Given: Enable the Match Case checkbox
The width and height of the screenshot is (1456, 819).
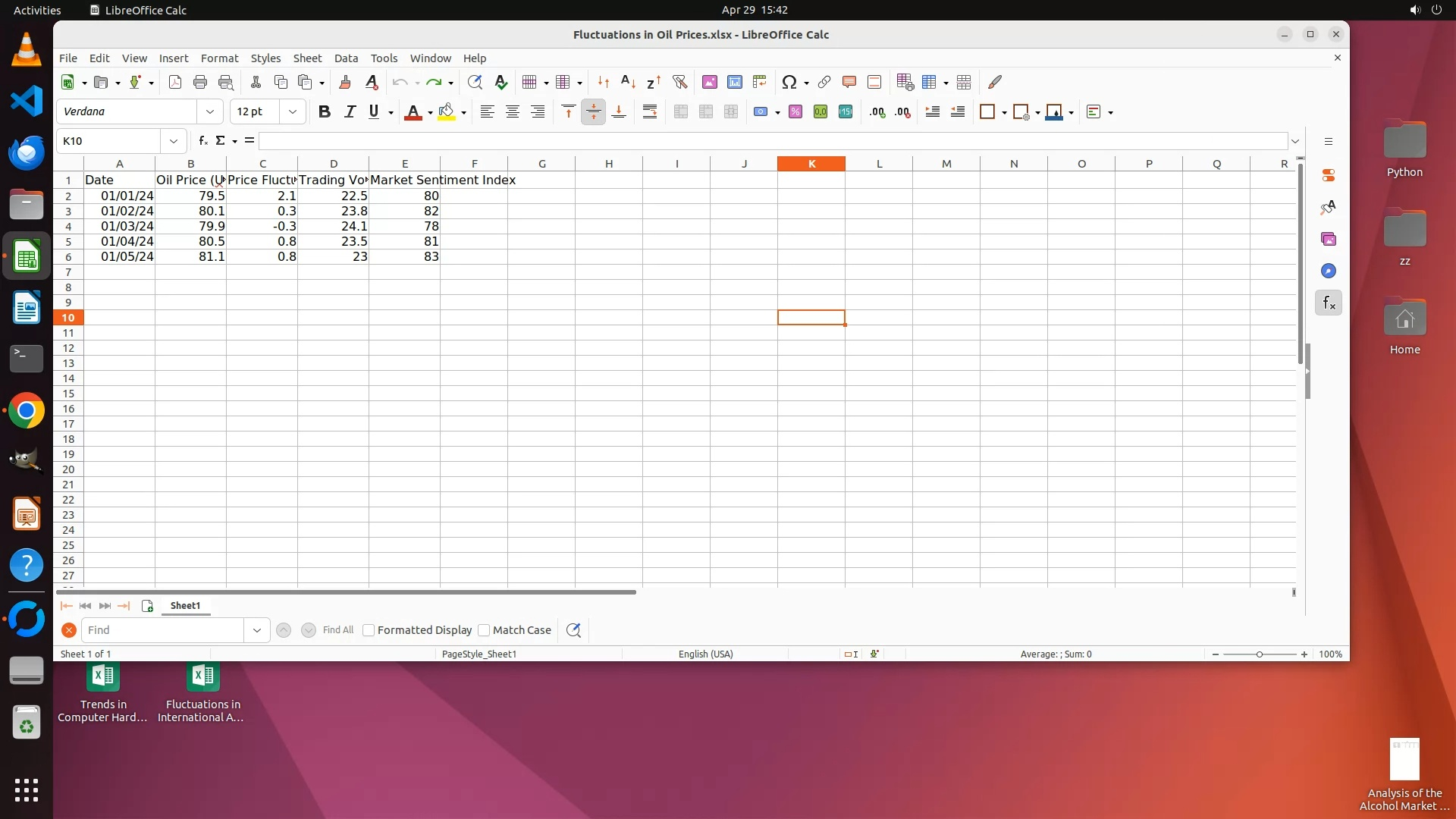Looking at the screenshot, I should click(484, 630).
